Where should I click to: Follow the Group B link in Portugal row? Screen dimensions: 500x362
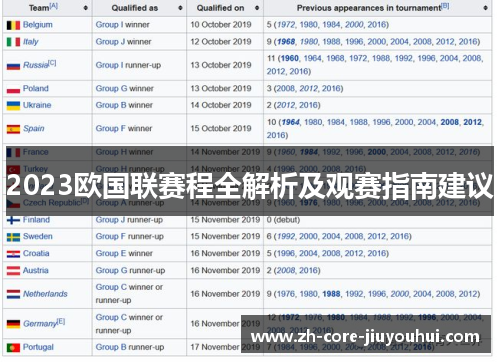click(x=111, y=347)
